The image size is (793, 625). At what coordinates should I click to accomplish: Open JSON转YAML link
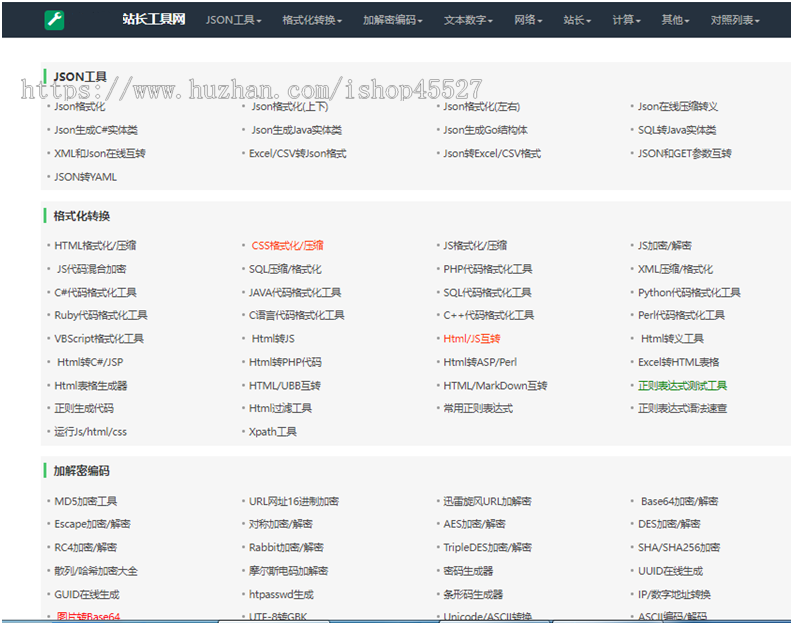[x=85, y=177]
